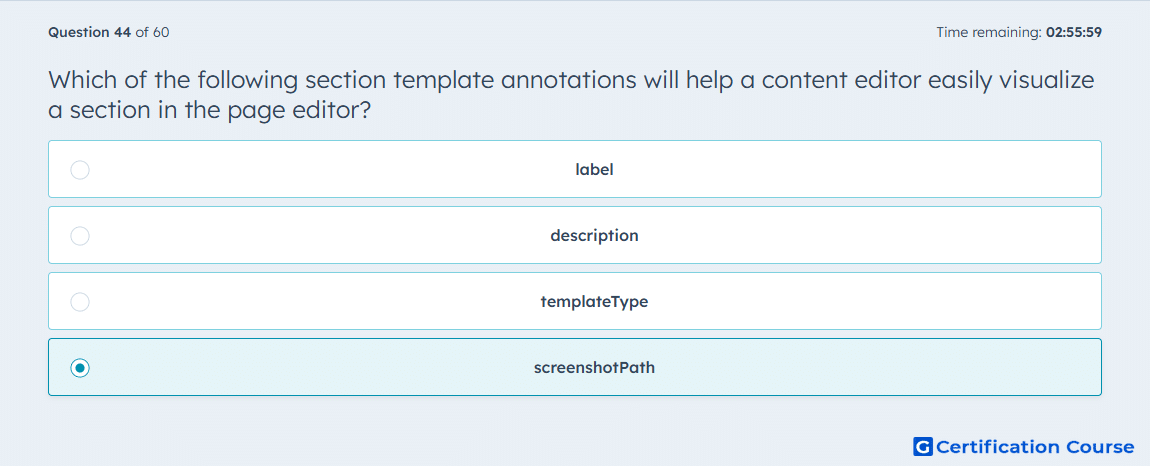
Task: Click the Time remaining countdown timer
Action: 1019,32
